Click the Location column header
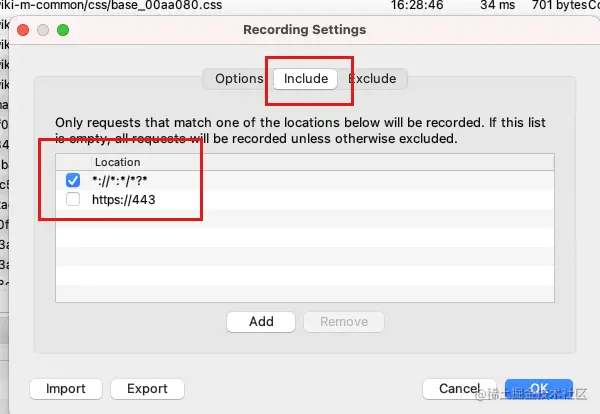Screen dimensions: 600x414 coord(117,162)
